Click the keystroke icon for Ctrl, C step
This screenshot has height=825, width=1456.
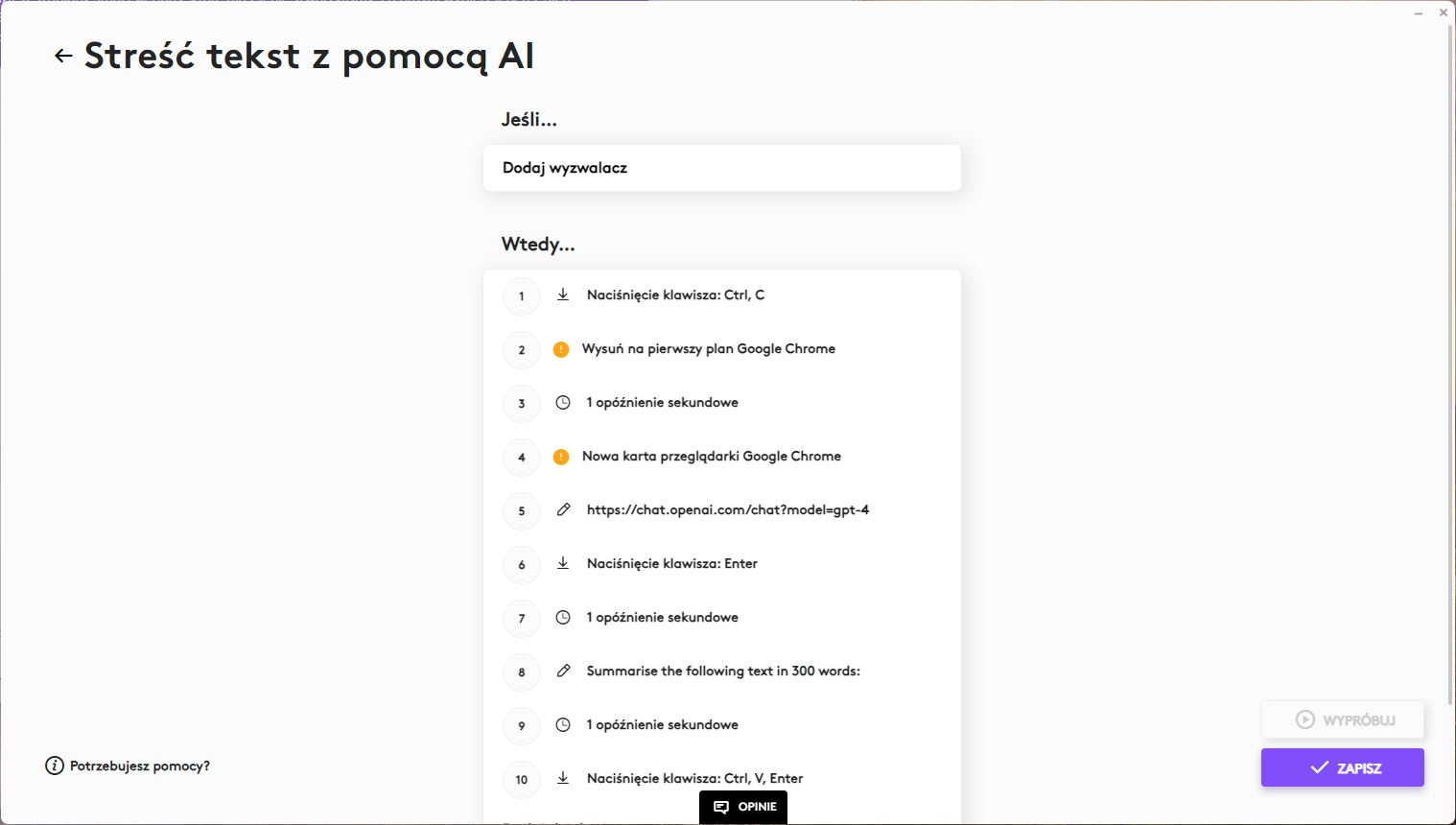coord(563,295)
